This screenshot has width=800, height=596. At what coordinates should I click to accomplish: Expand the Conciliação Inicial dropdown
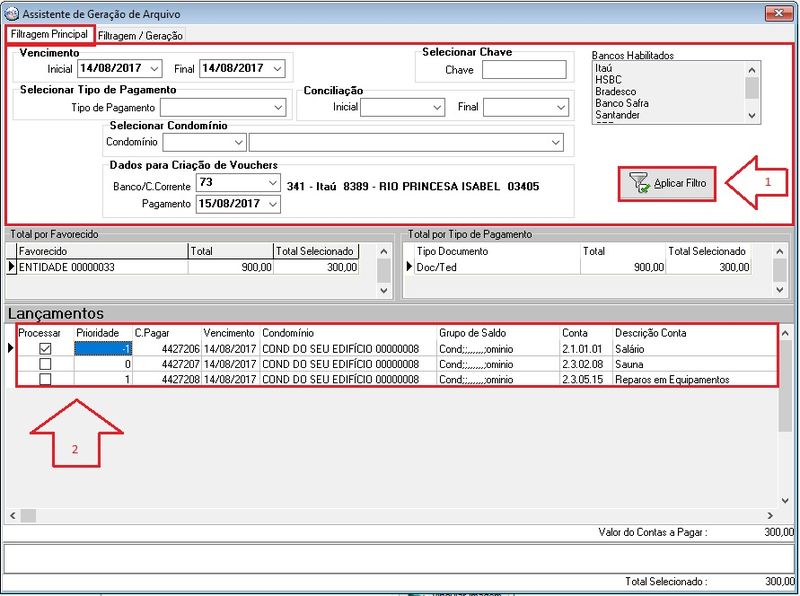coord(437,107)
